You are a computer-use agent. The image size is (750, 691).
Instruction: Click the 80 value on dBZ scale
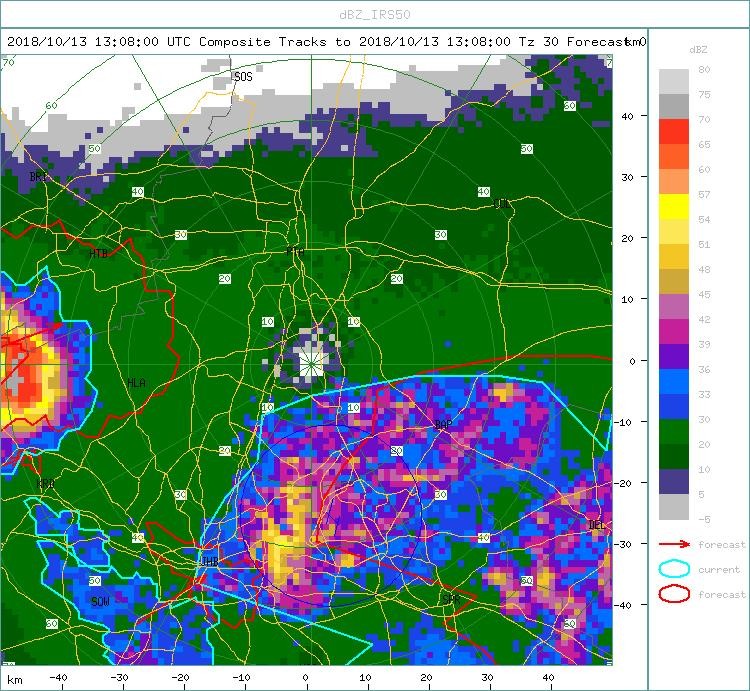point(704,69)
